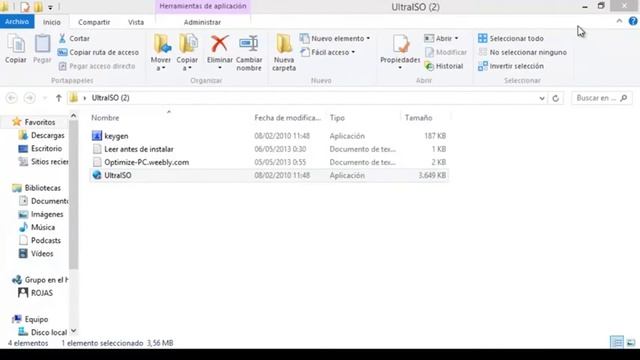
Task: Open address bar history dropdown
Action: (x=542, y=98)
